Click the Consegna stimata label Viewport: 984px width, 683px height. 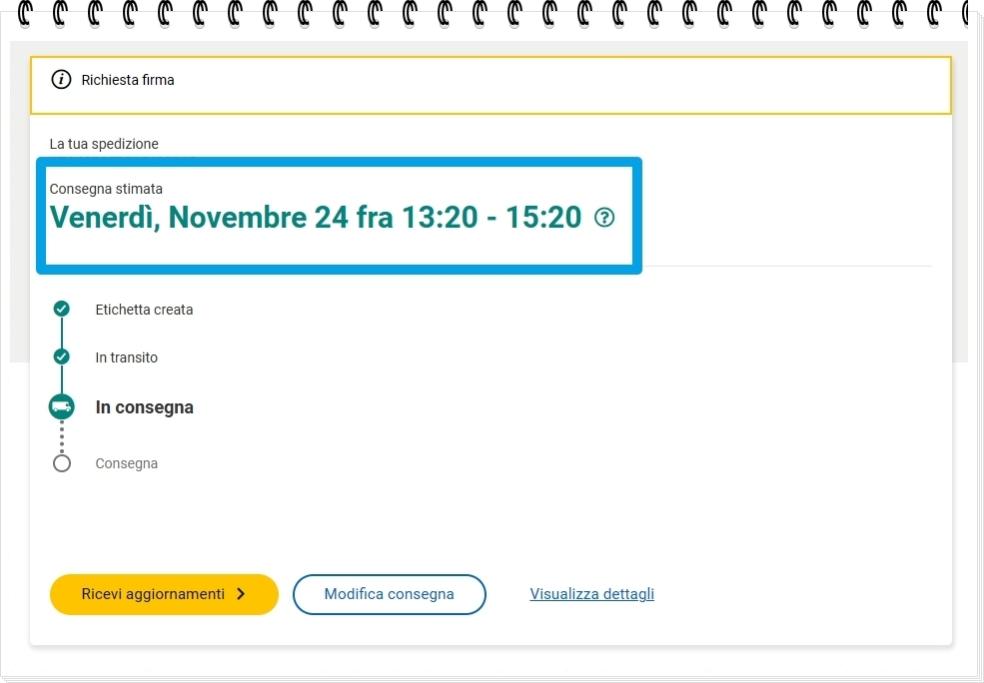tap(106, 188)
